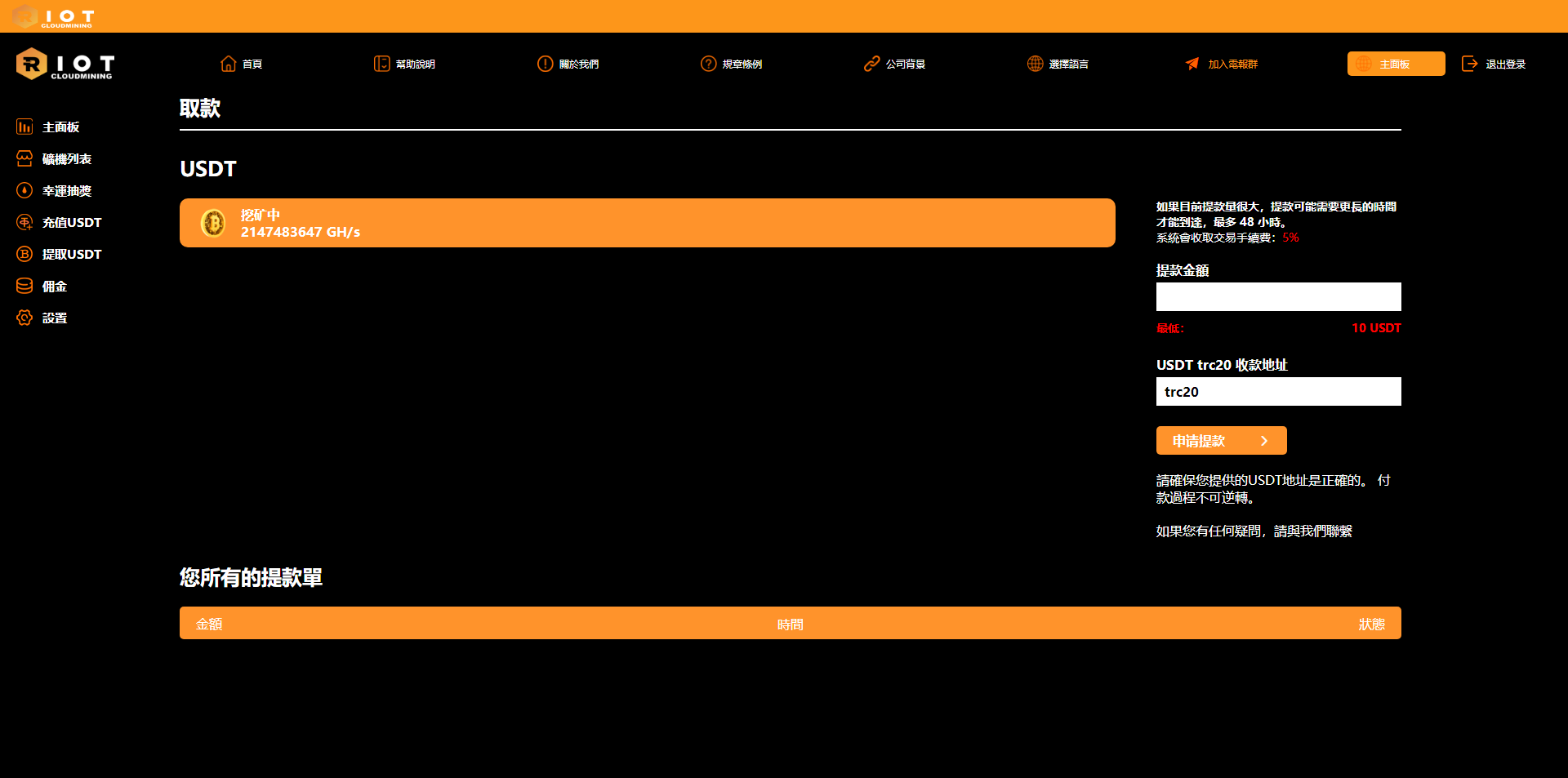
Task: Click the 申请提款 submit button
Action: tap(1222, 441)
